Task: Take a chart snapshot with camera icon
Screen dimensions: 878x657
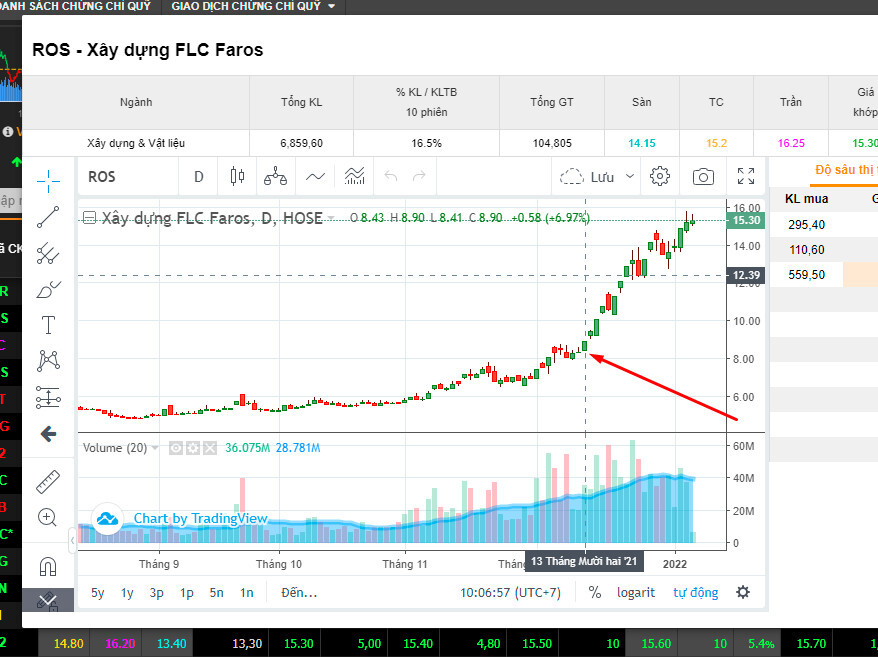Action: tap(703, 177)
